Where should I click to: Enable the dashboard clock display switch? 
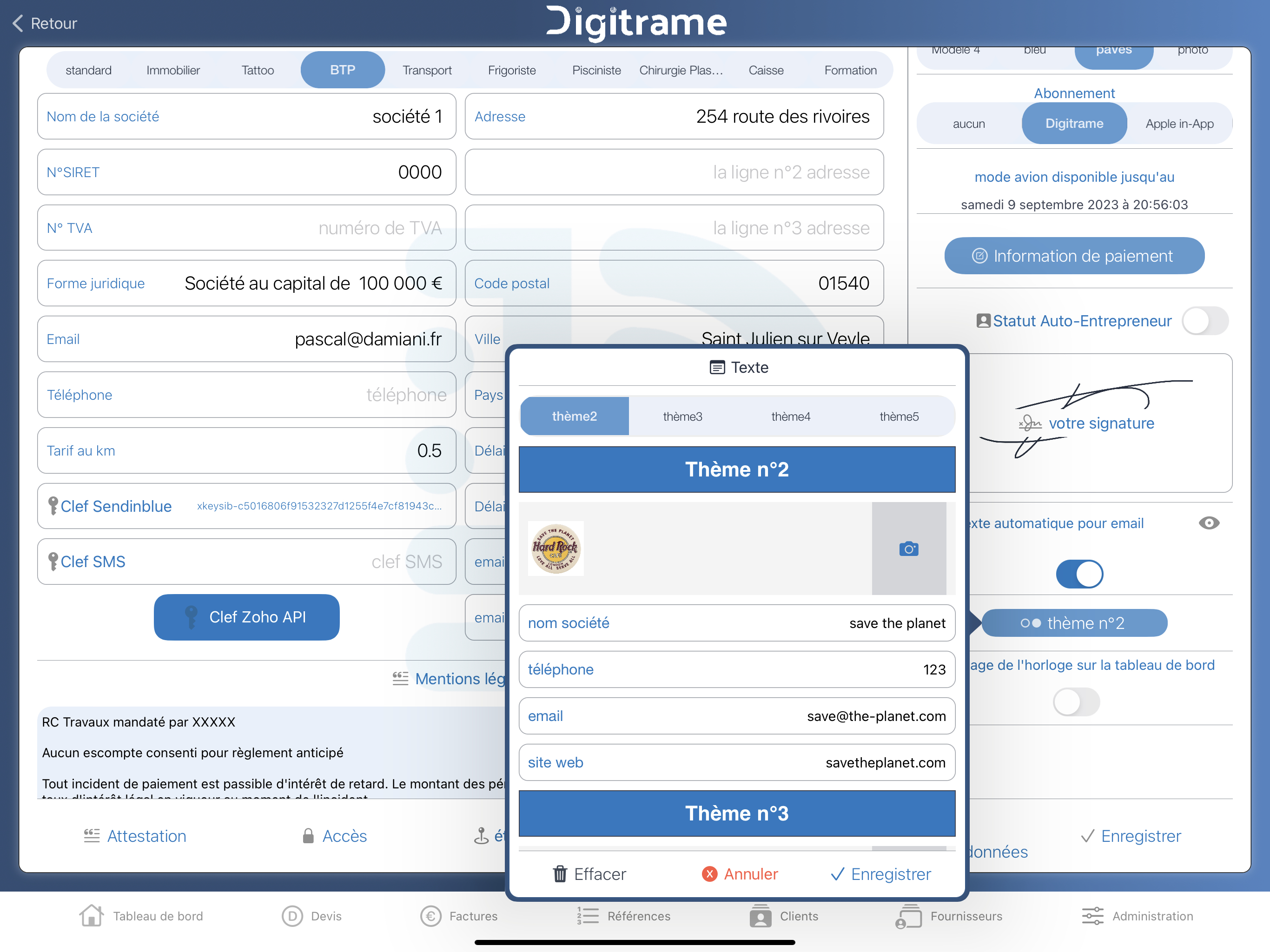1076,701
